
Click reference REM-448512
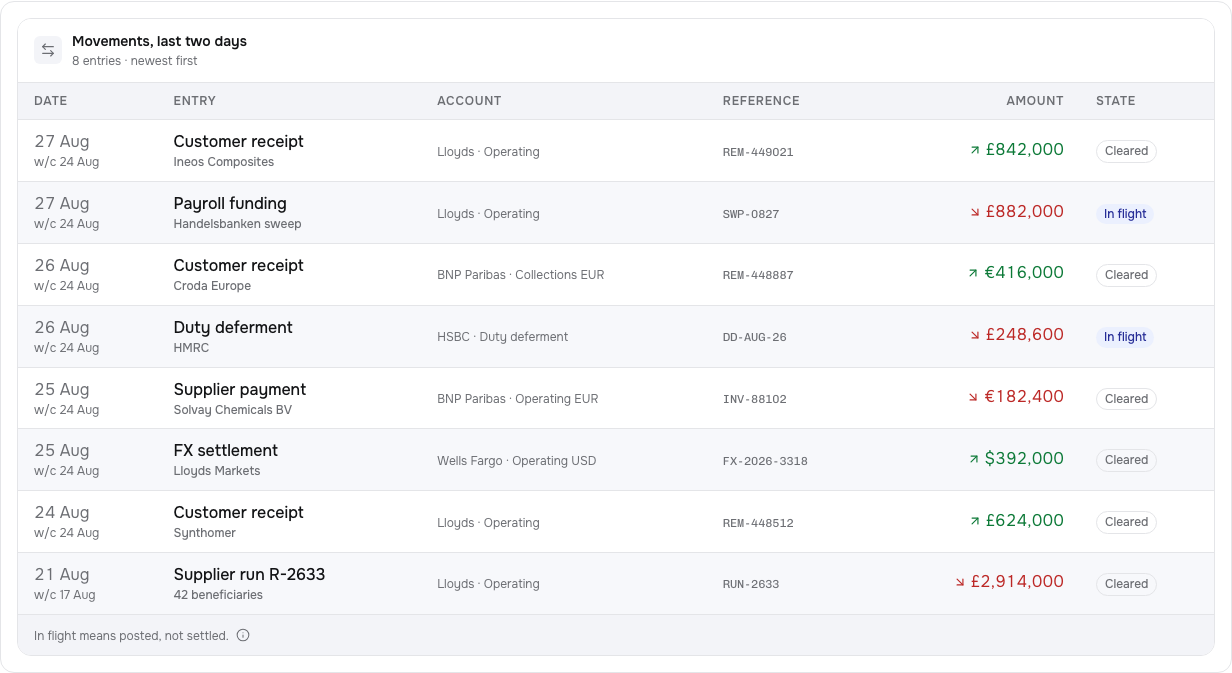pyautogui.click(x=758, y=523)
